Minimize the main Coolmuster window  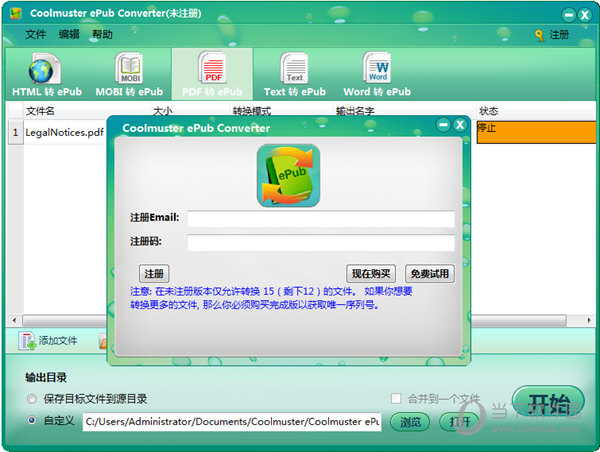tap(569, 15)
